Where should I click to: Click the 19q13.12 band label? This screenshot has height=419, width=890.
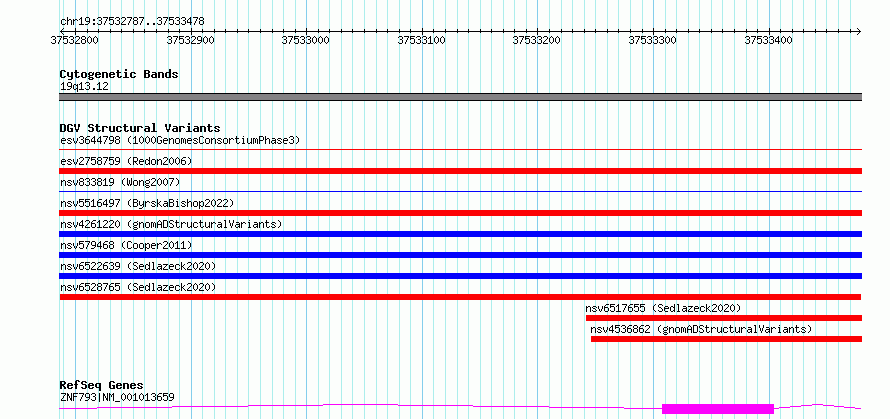[85, 87]
